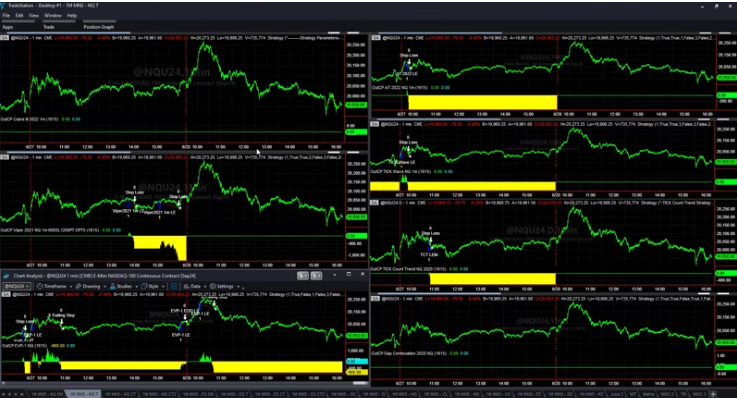This screenshot has width=737, height=398.
Task: Click the Drawing pencil icon
Action: [78, 286]
